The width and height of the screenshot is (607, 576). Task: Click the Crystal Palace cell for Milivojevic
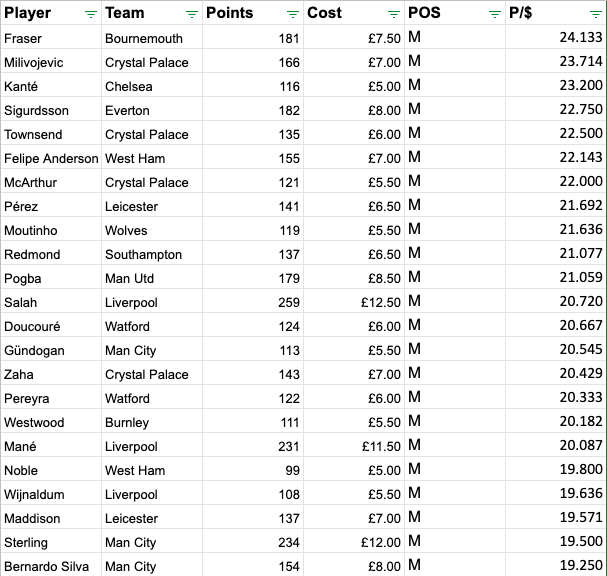point(152,61)
